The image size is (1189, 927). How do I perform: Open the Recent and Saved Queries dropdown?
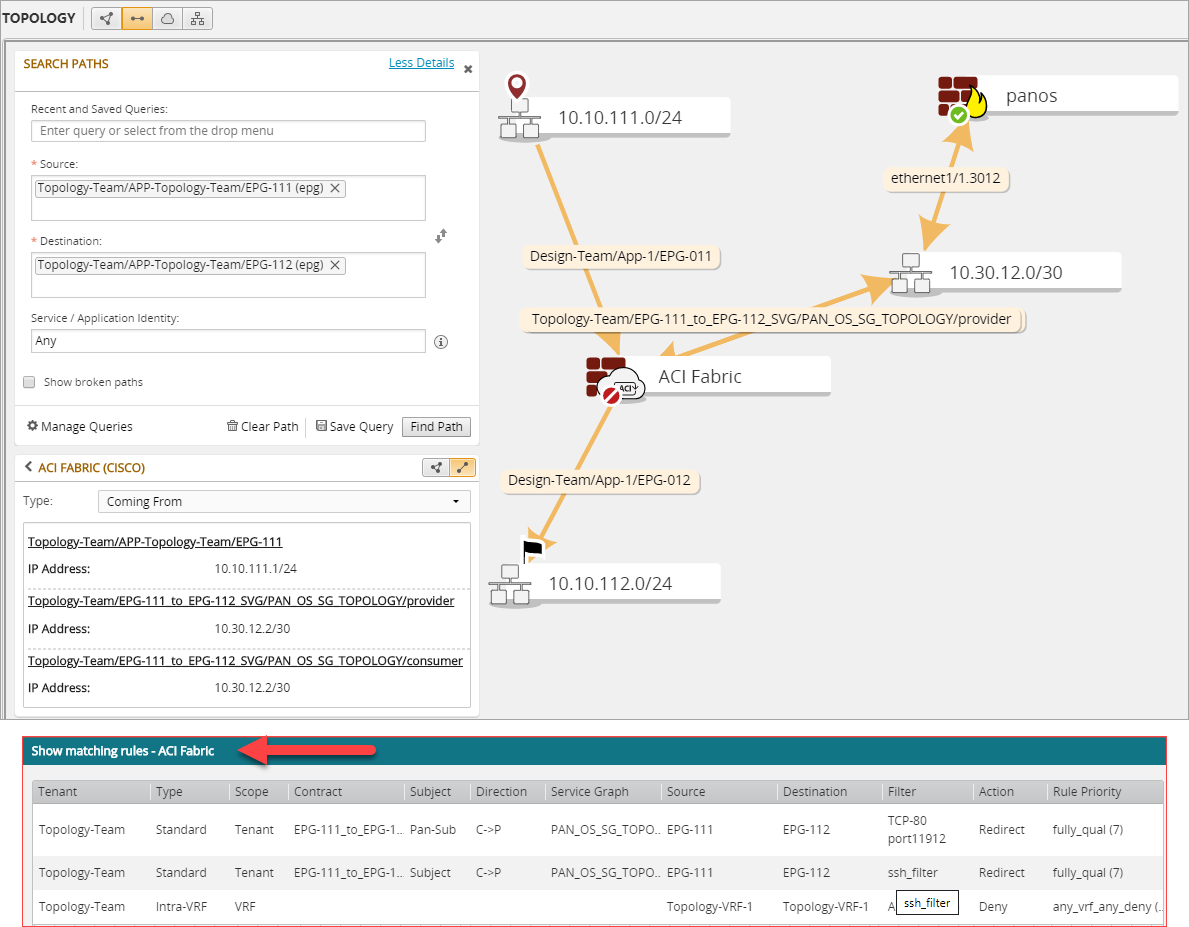[x=228, y=131]
